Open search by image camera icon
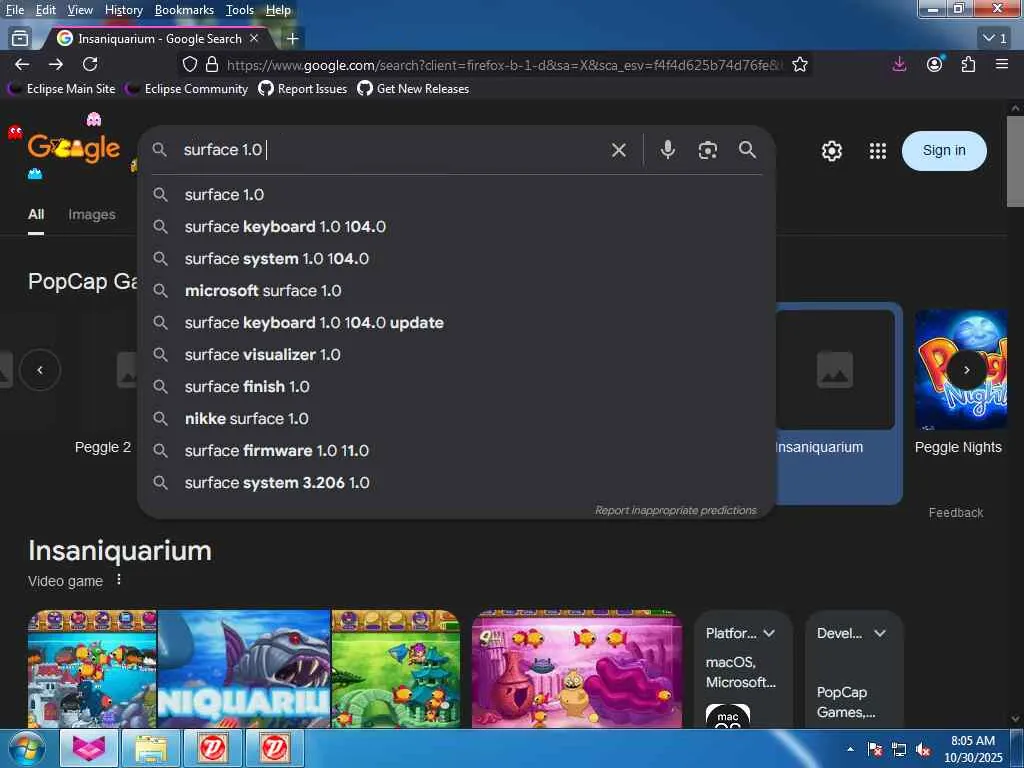This screenshot has width=1024, height=768. [708, 150]
